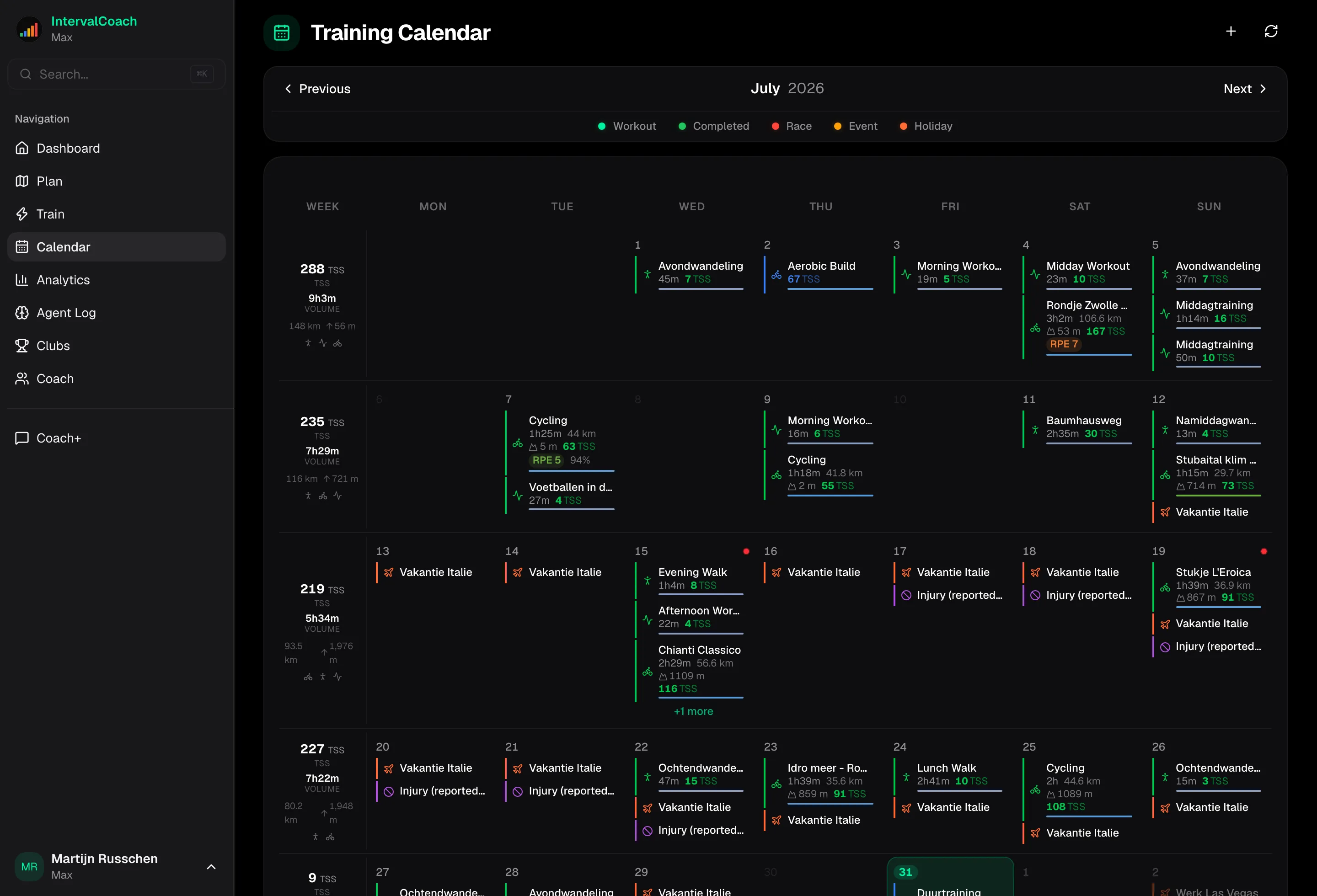The width and height of the screenshot is (1317, 896).
Task: Click the plane icon of Vakantie Italie July 21
Action: pos(517,768)
